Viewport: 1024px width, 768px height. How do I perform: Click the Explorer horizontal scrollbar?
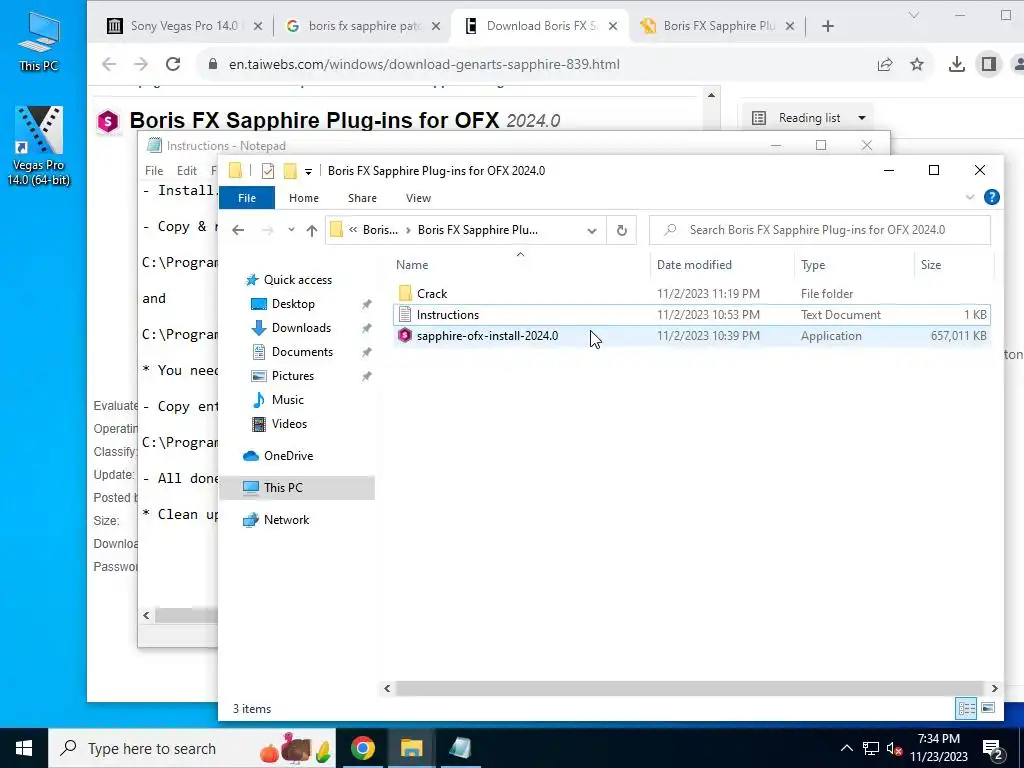pyautogui.click(x=689, y=688)
